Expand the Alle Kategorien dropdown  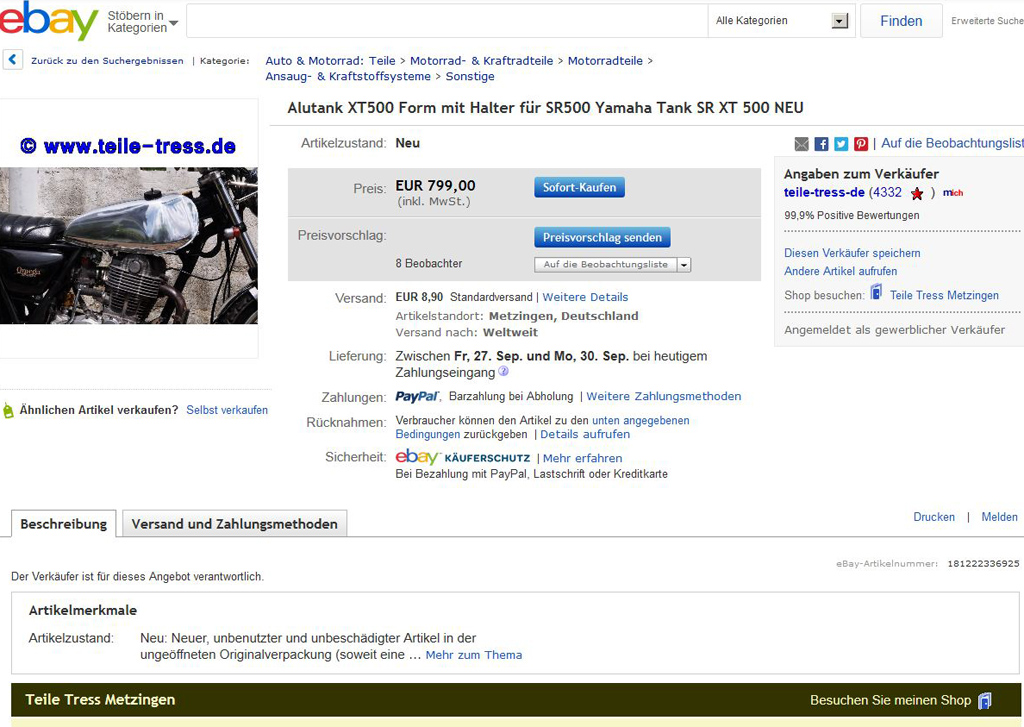pos(840,21)
